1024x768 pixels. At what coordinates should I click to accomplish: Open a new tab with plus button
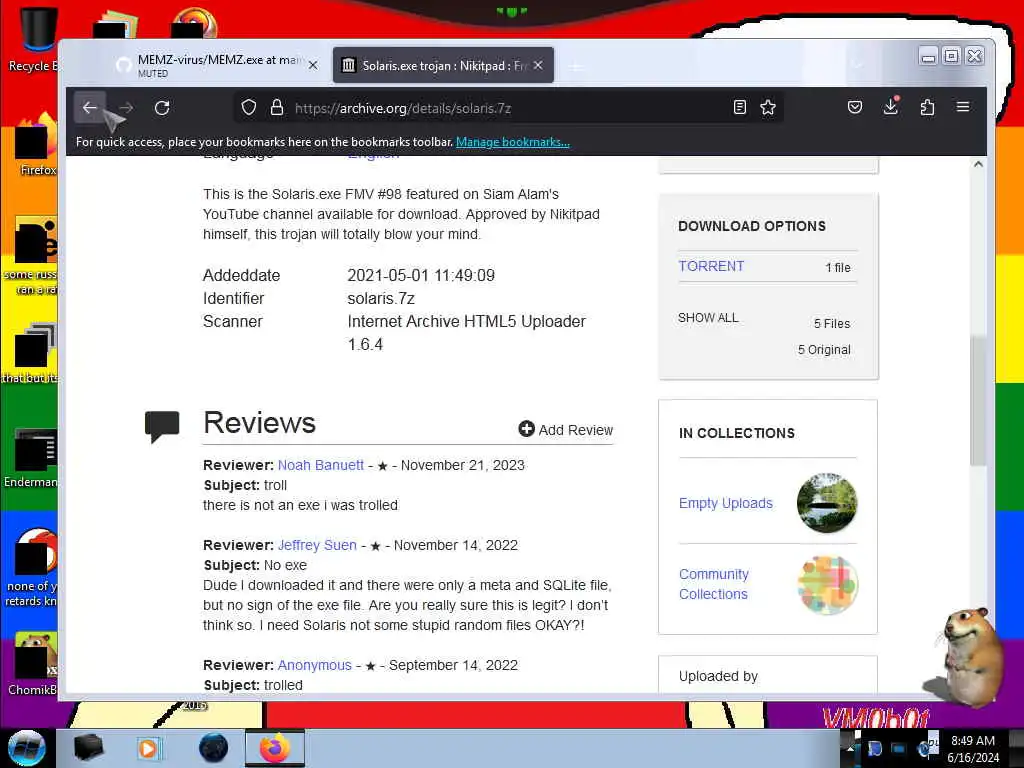(x=575, y=66)
